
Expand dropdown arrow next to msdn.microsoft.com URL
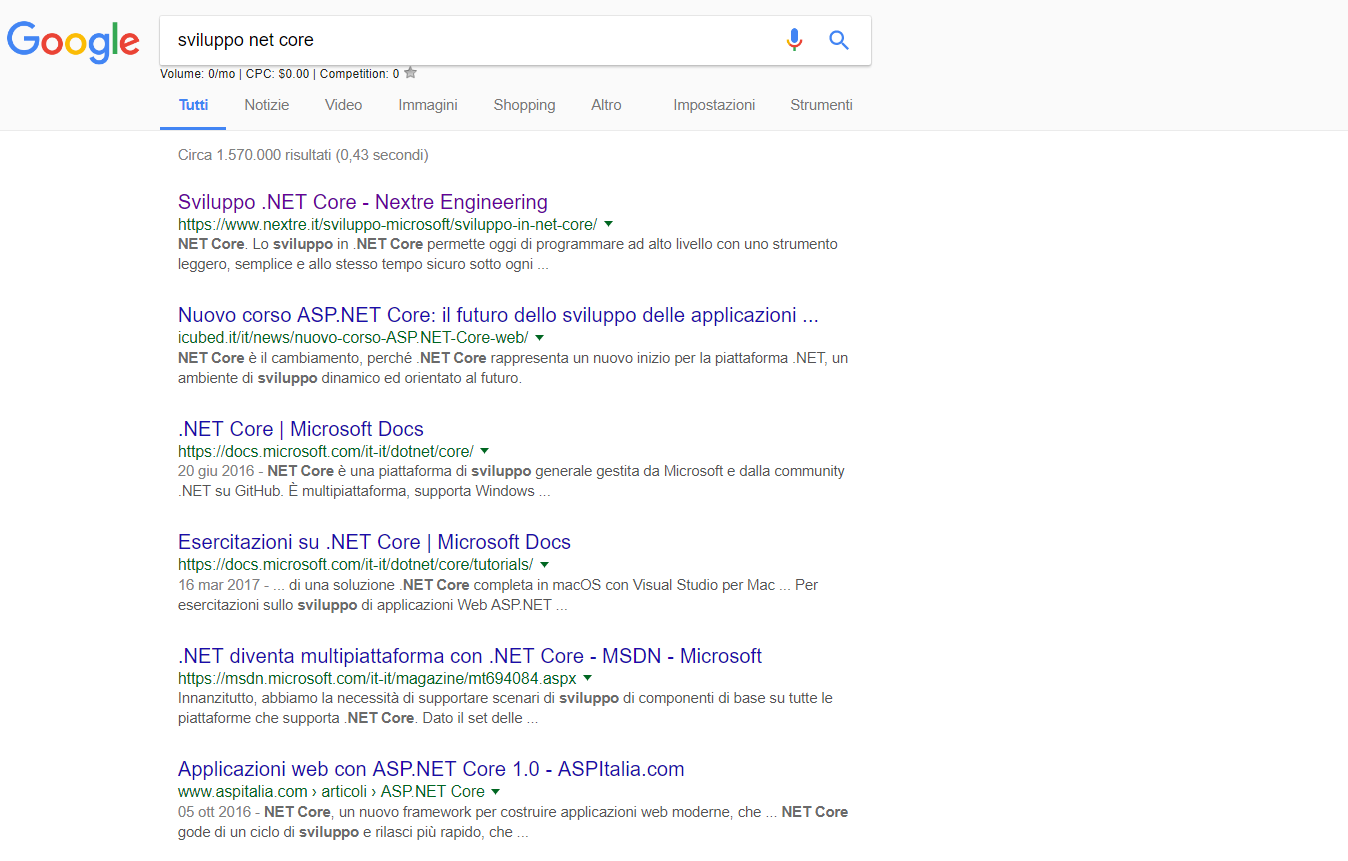pyautogui.click(x=587, y=678)
